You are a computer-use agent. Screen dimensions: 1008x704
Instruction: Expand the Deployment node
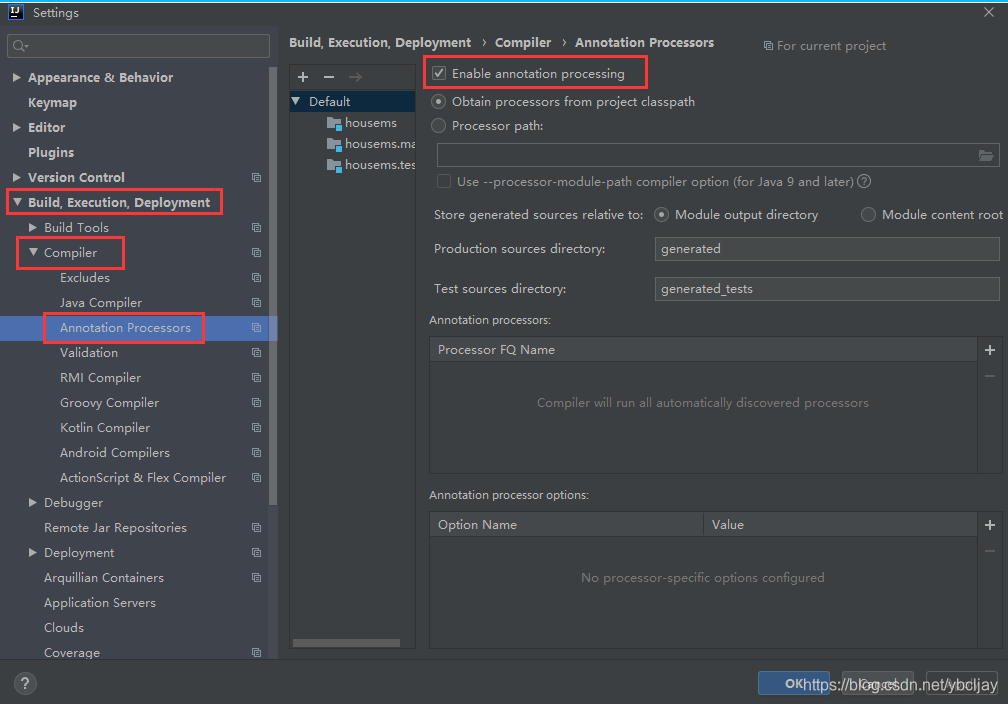33,553
